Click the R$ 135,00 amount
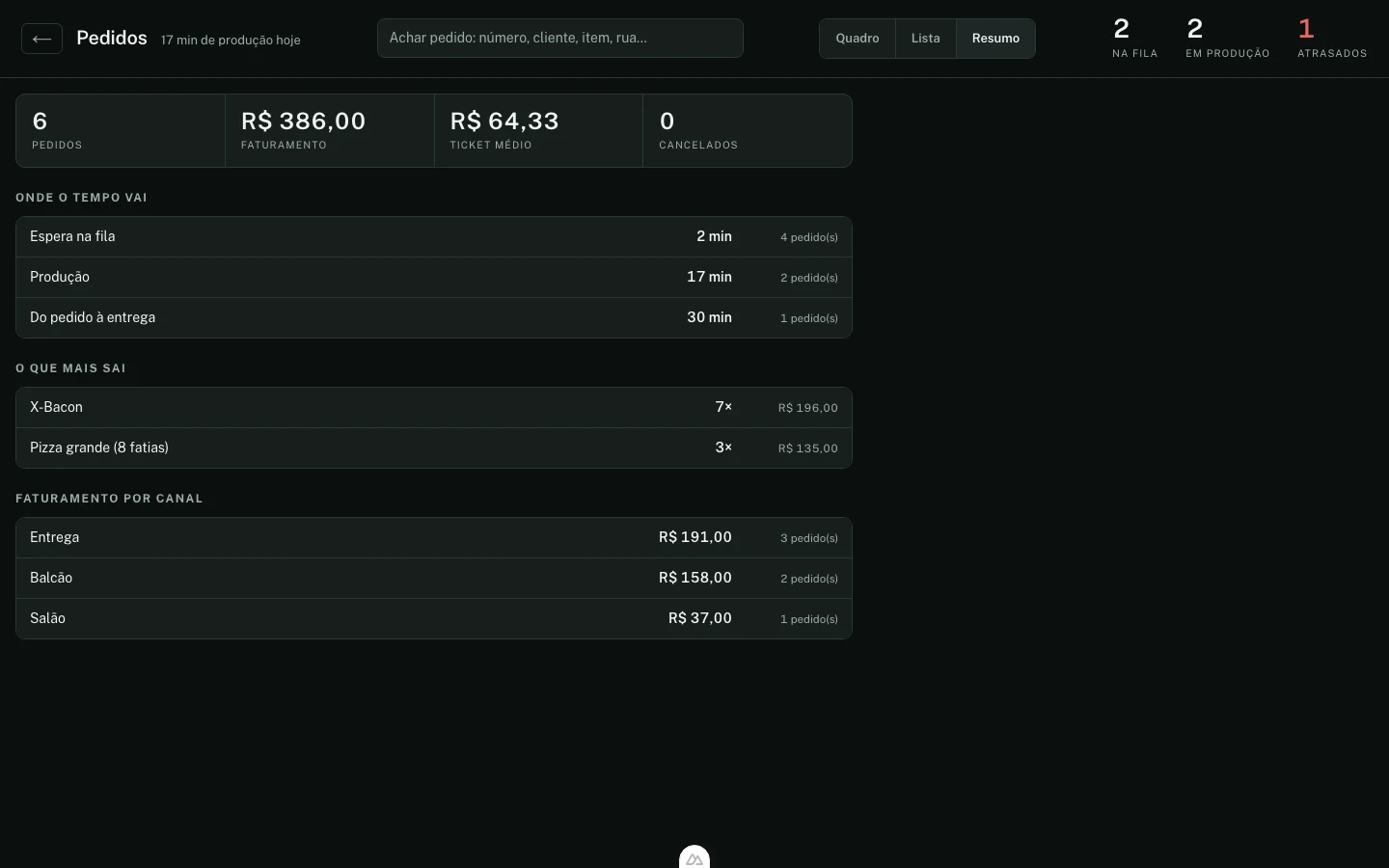The image size is (1389, 868). coord(808,448)
